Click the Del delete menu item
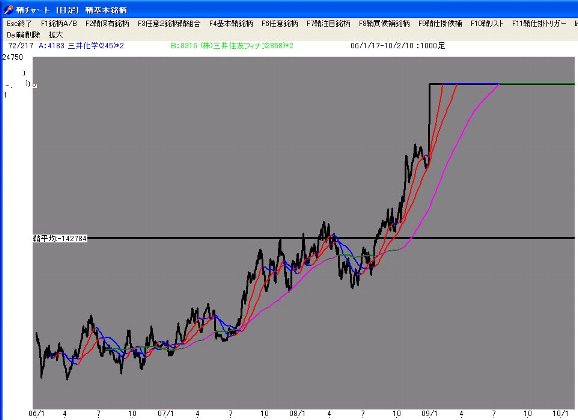 pos(23,35)
